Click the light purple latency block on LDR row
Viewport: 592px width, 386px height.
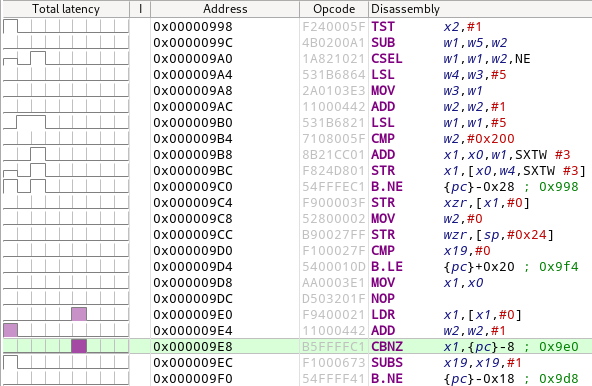pos(79,314)
